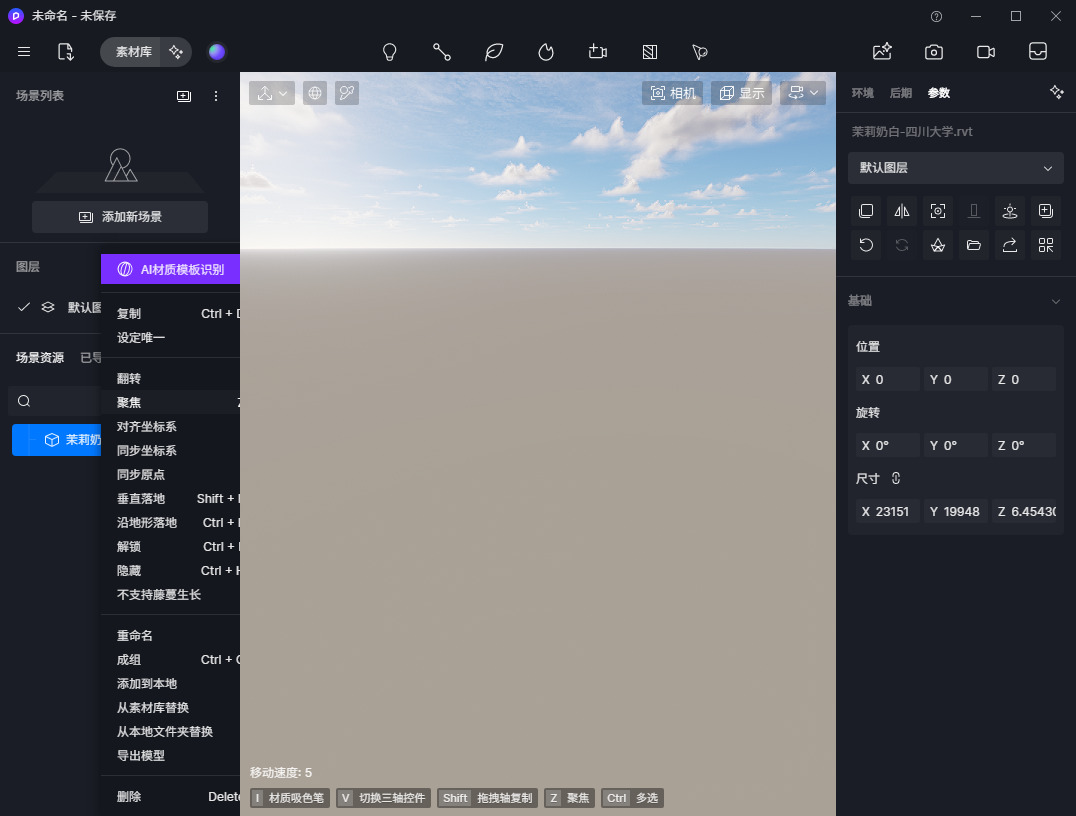1076x816 pixels.
Task: Switch to the 环境 tab
Action: pyautogui.click(x=862, y=93)
